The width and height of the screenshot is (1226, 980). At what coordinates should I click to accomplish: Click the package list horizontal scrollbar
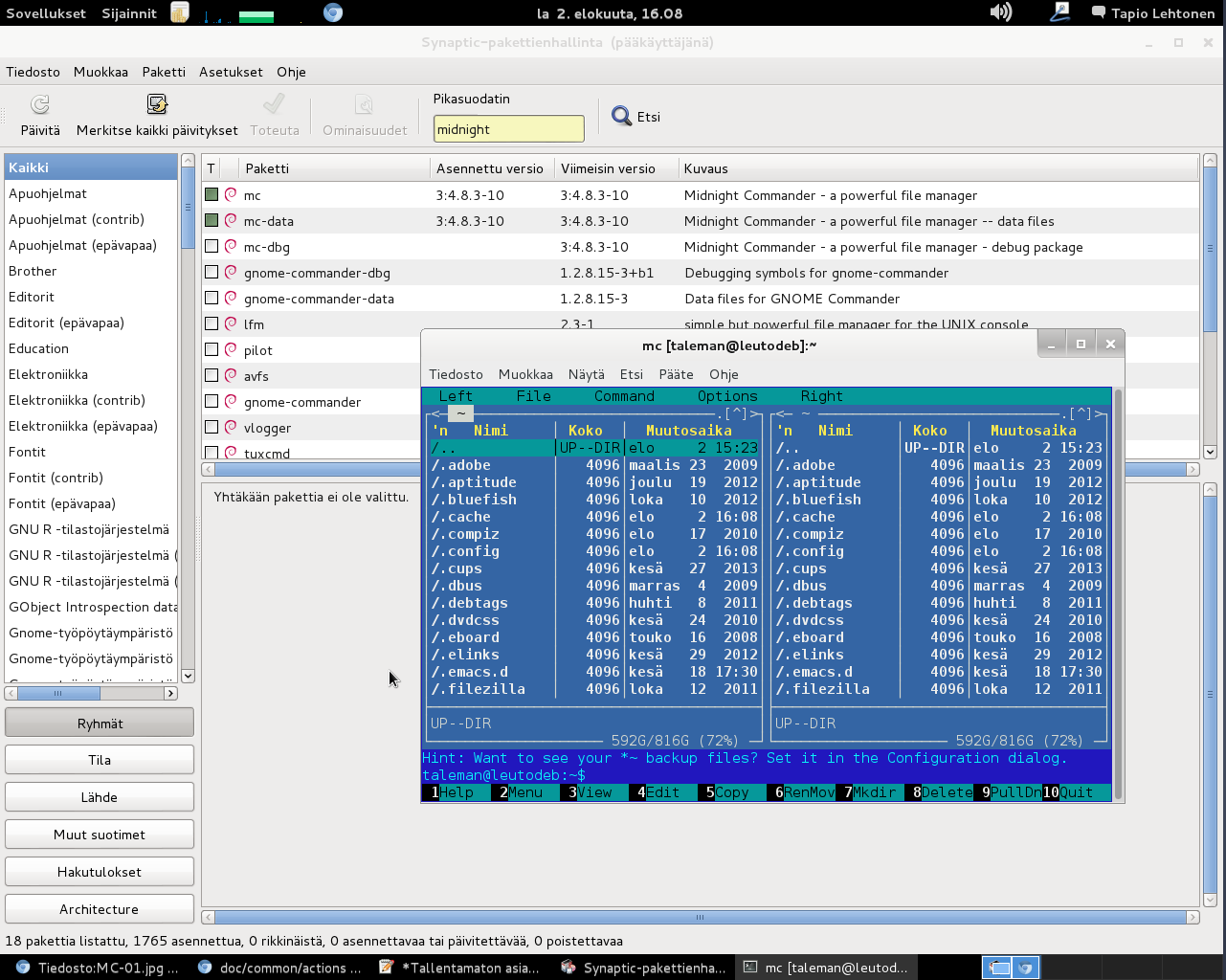[x=701, y=469]
